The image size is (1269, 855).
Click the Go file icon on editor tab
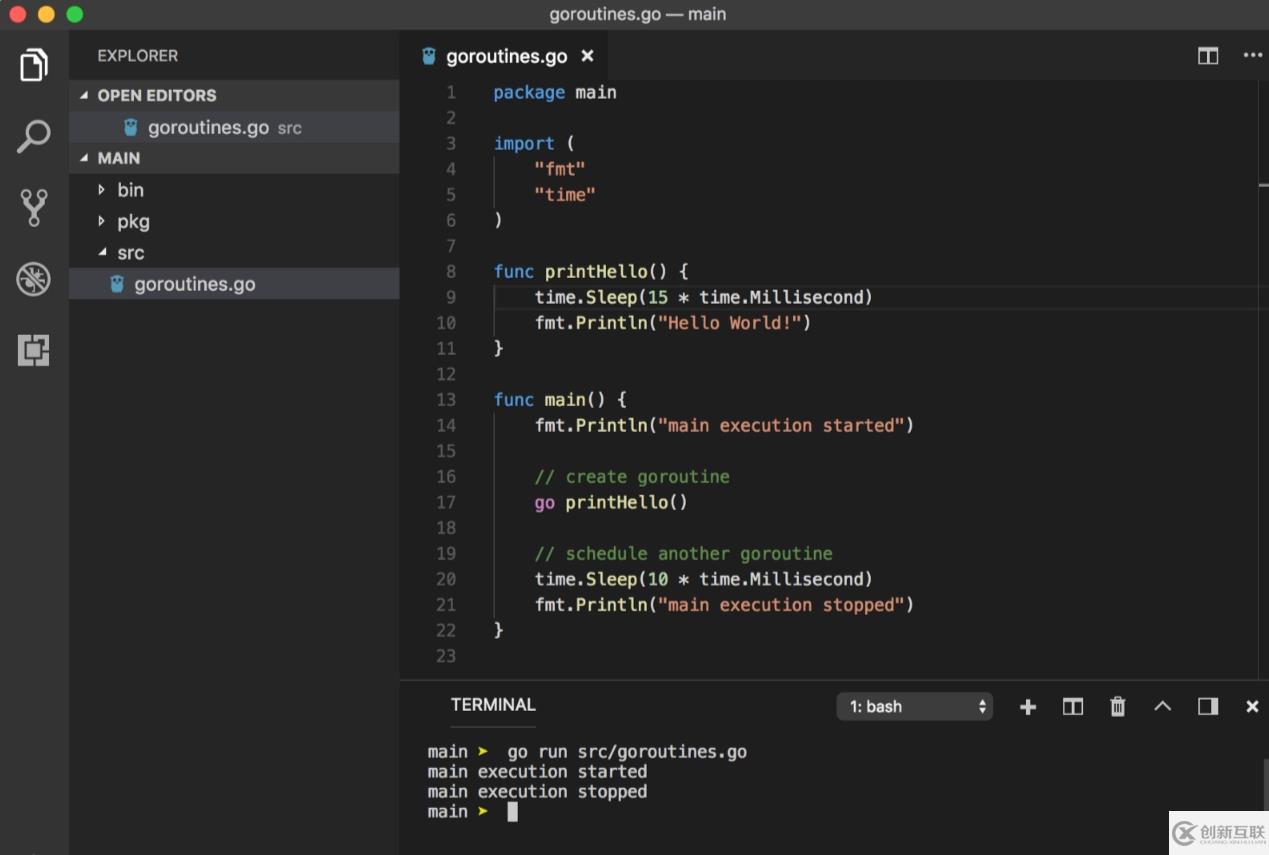coord(429,56)
